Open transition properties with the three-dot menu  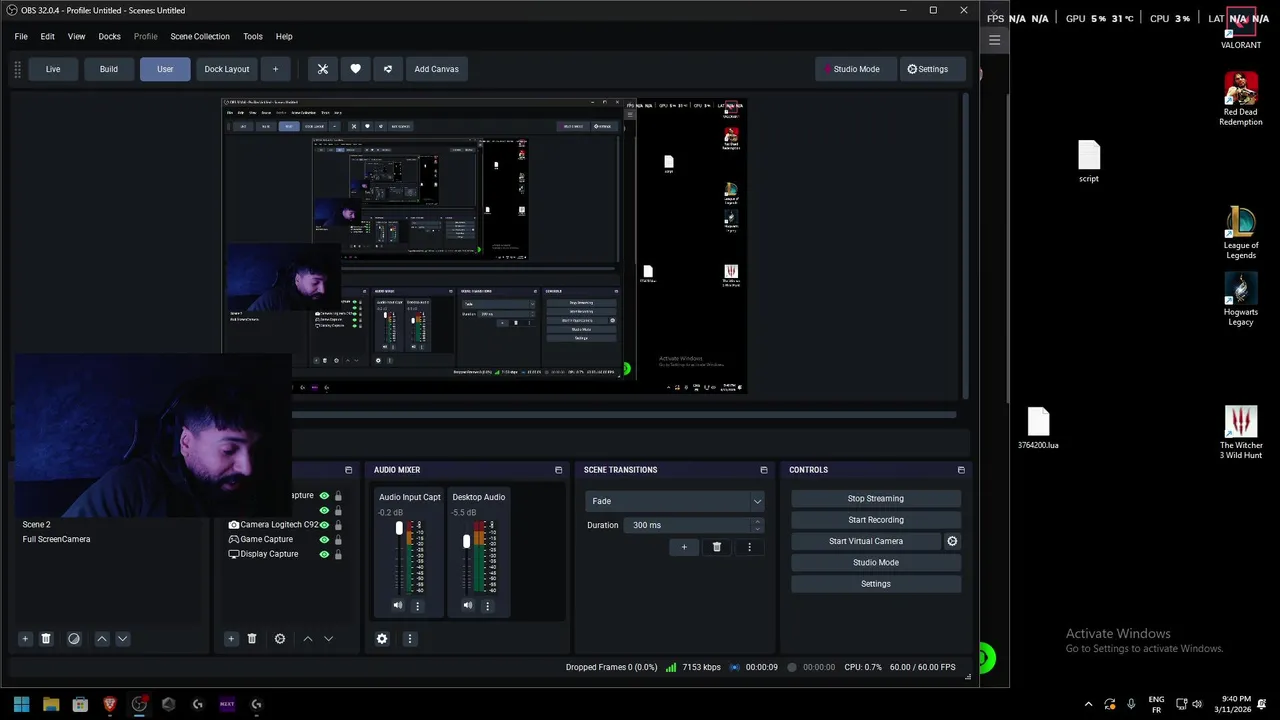point(749,547)
